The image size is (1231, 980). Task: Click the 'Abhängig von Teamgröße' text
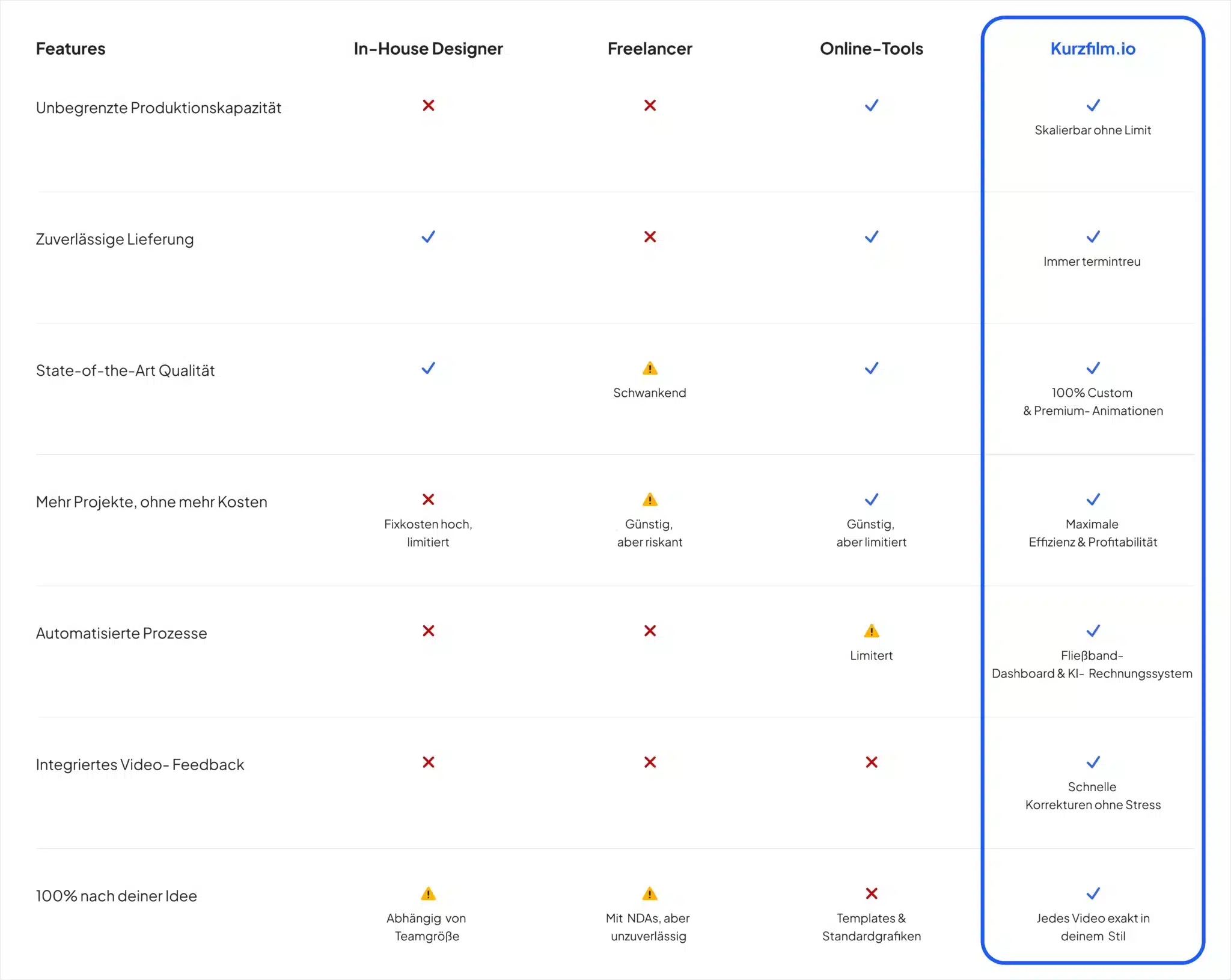click(427, 927)
